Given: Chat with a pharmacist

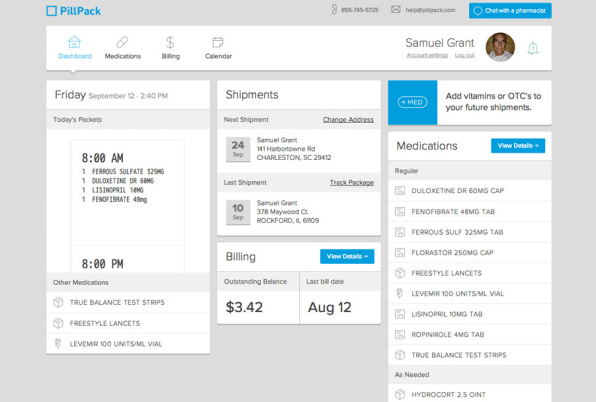Looking at the screenshot, I should 510,11.
